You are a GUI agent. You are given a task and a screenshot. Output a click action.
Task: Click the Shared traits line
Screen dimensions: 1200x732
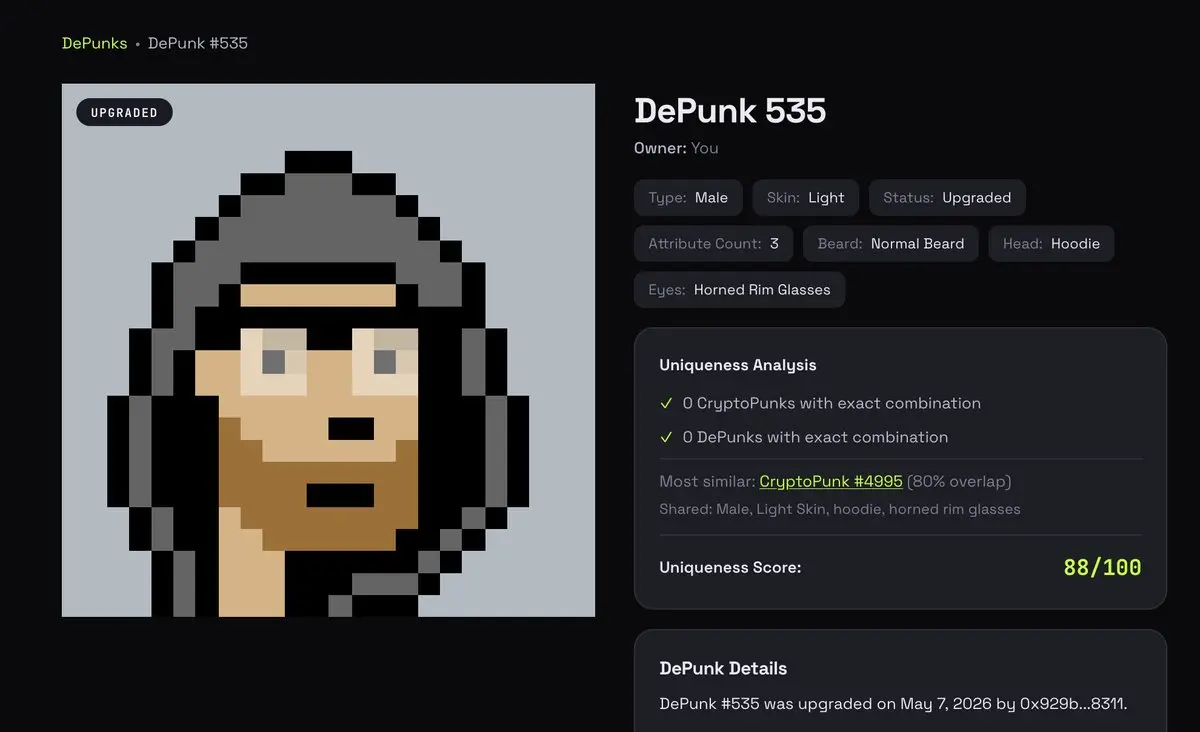pyautogui.click(x=840, y=509)
